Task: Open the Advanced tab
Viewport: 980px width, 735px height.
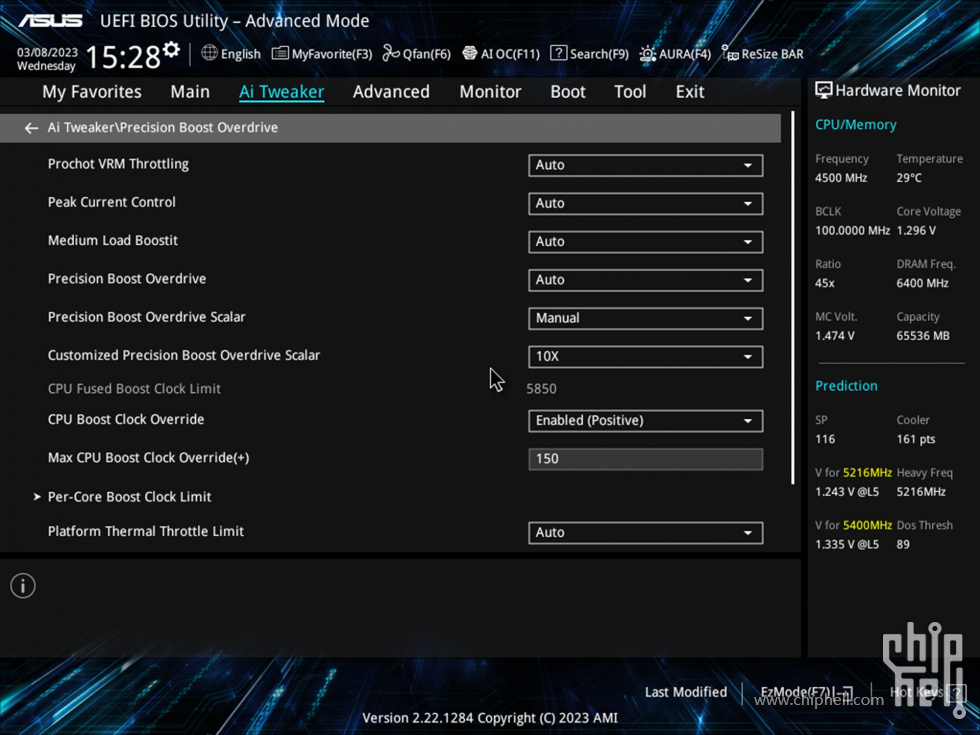Action: 391,92
